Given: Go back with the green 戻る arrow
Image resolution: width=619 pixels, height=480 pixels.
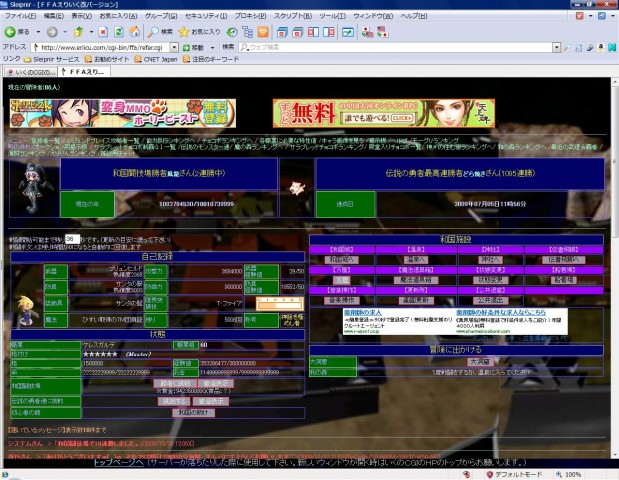Looking at the screenshot, I should pyautogui.click(x=17, y=32).
